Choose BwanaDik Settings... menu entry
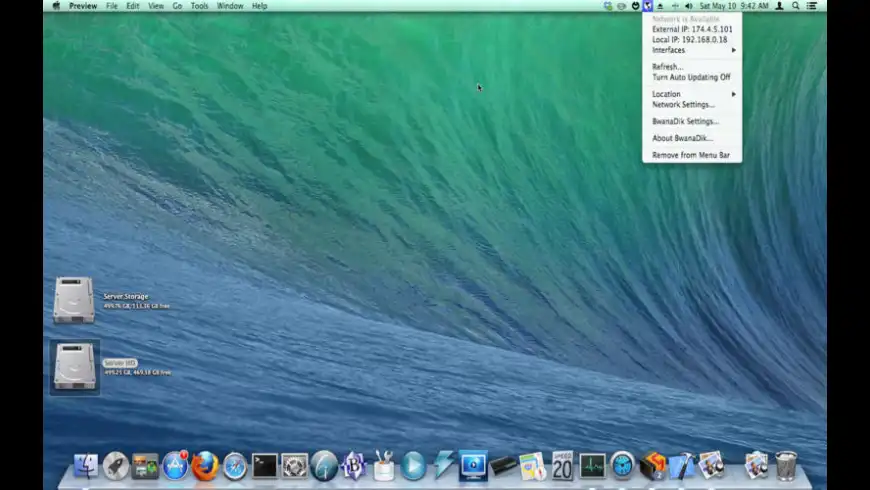Viewport: 870px width, 490px height. tap(685, 121)
